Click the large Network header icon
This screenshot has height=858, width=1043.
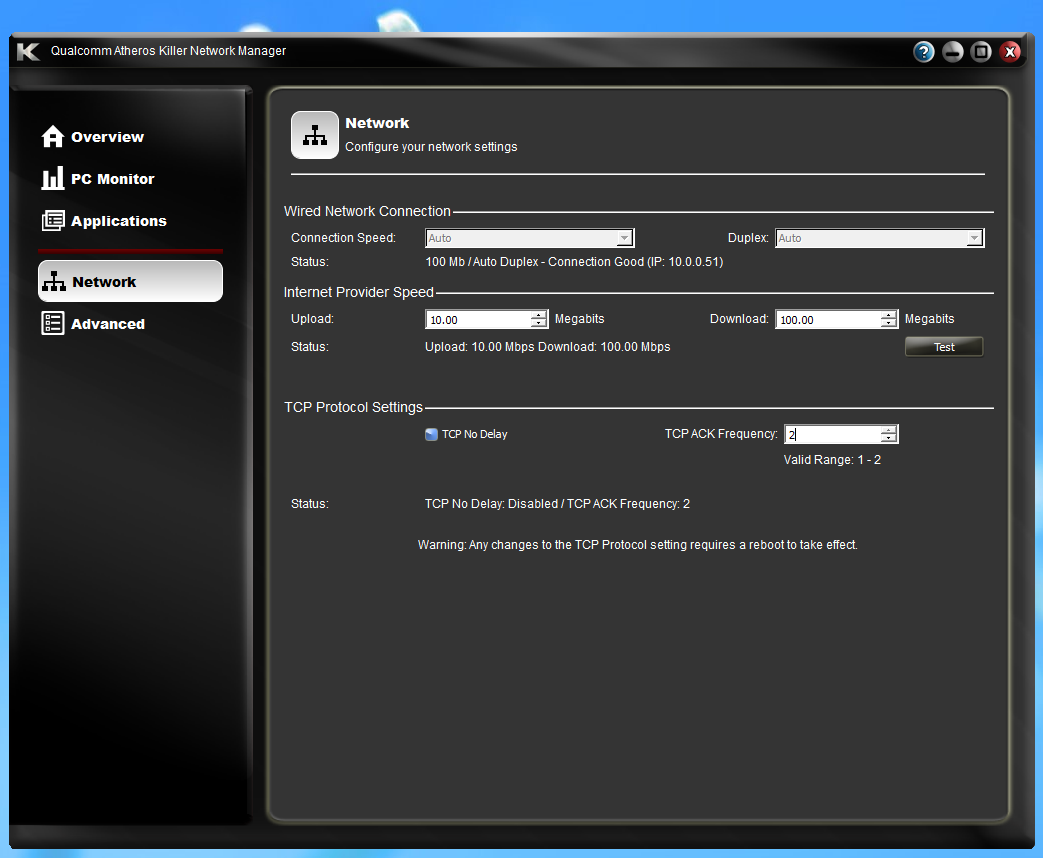coord(315,135)
